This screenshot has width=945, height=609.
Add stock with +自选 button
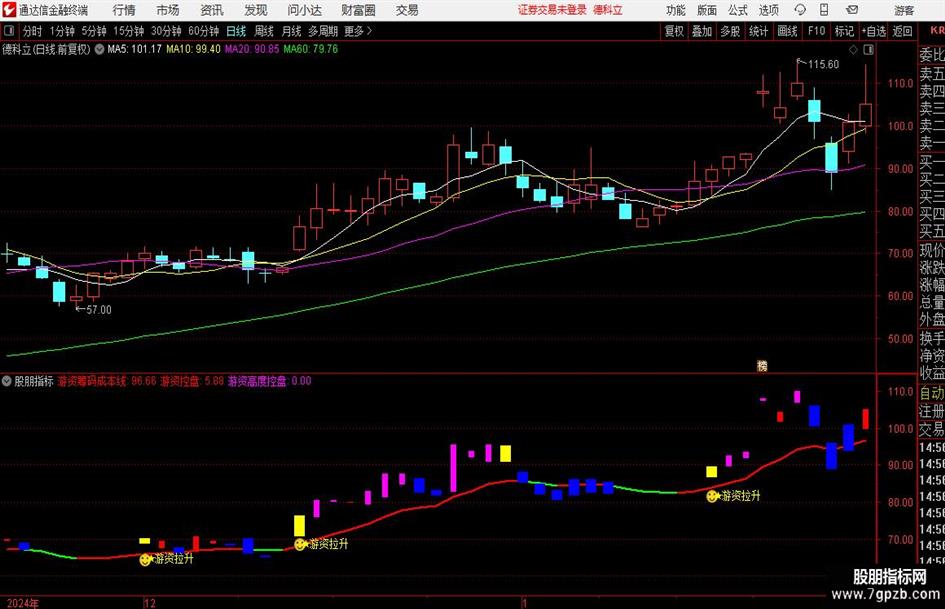(874, 31)
